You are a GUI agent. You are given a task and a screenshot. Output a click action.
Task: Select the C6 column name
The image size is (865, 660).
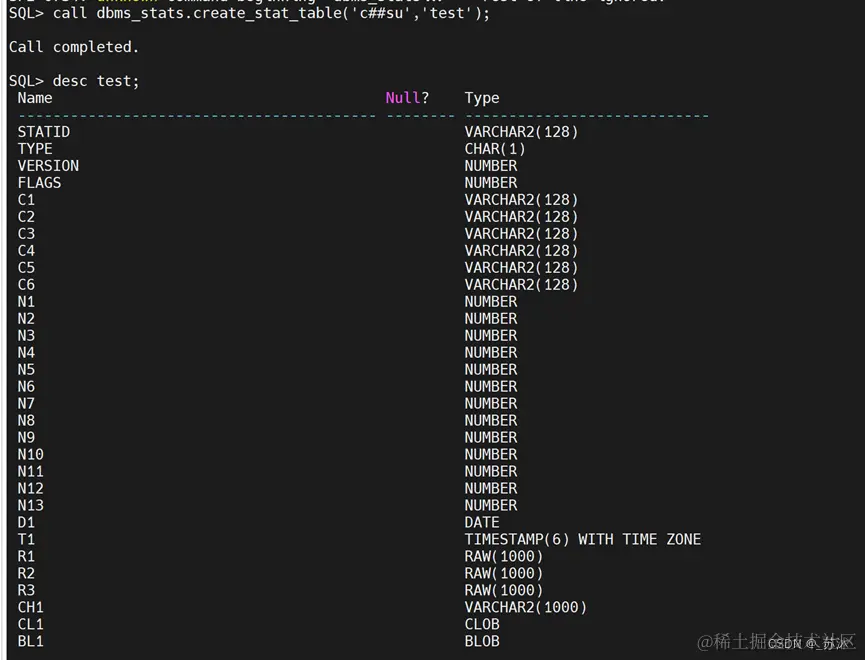coord(26,285)
